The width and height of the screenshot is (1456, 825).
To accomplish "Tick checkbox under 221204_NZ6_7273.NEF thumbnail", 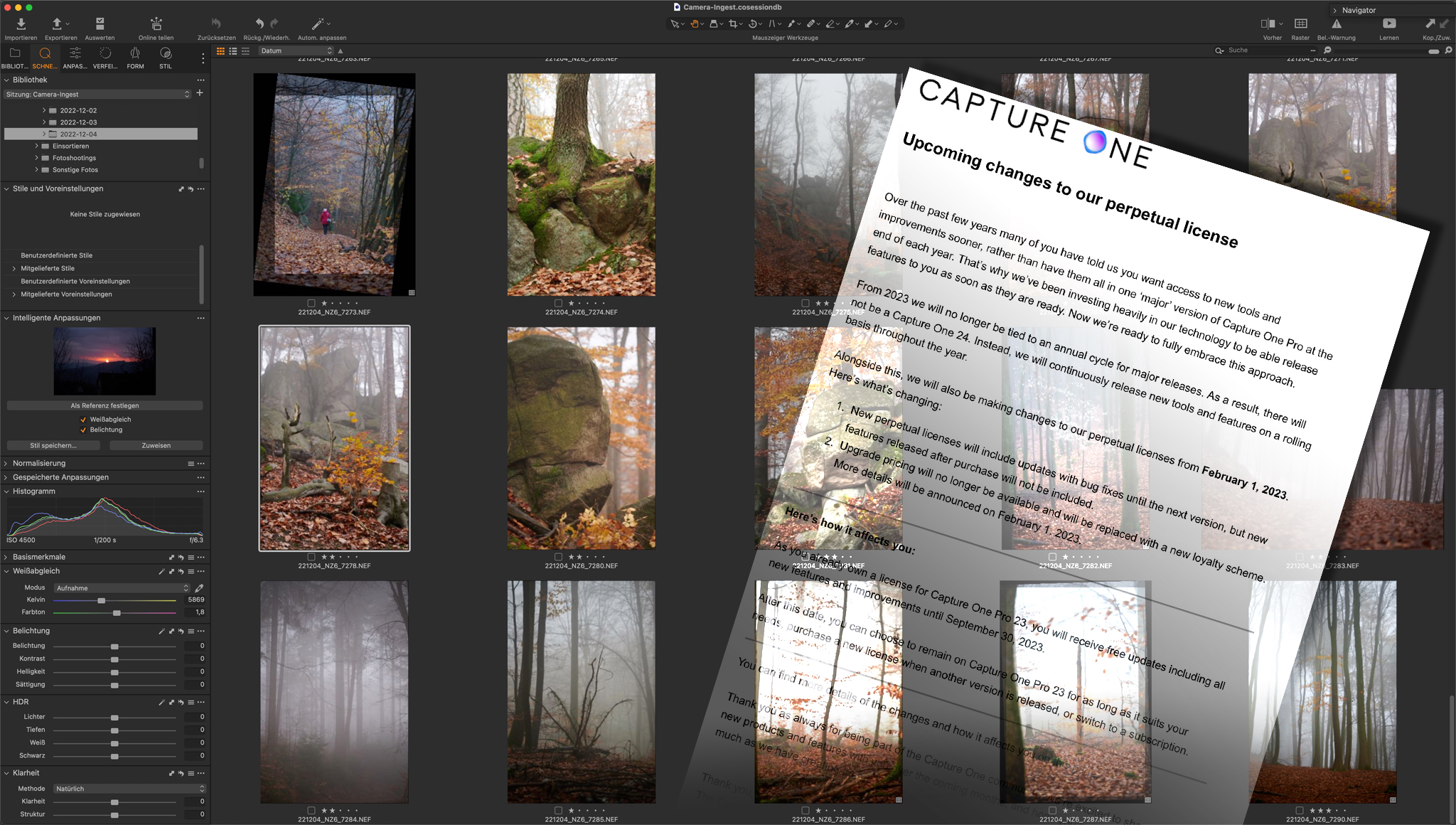I will point(311,303).
